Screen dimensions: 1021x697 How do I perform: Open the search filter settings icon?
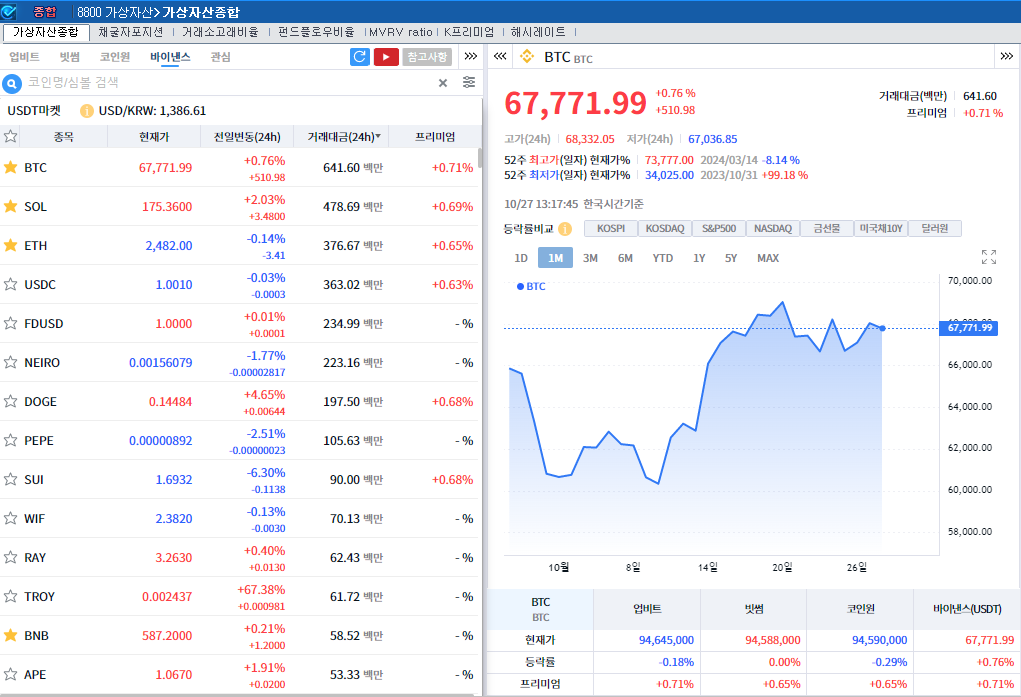pyautogui.click(x=469, y=83)
